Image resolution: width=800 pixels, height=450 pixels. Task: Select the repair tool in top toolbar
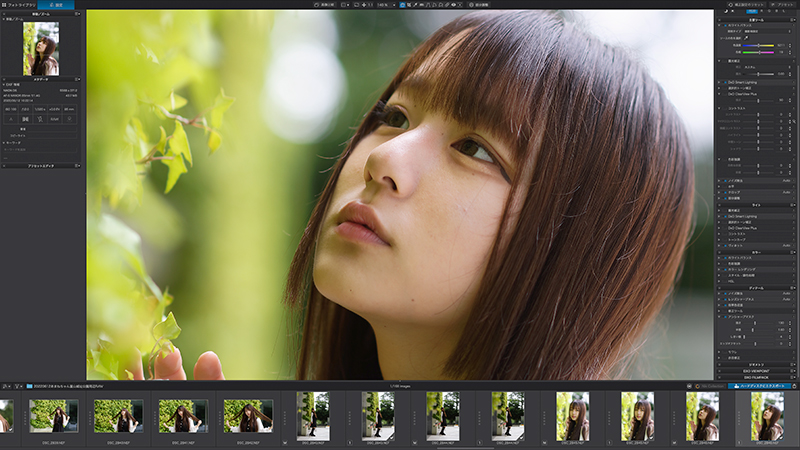click(446, 5)
